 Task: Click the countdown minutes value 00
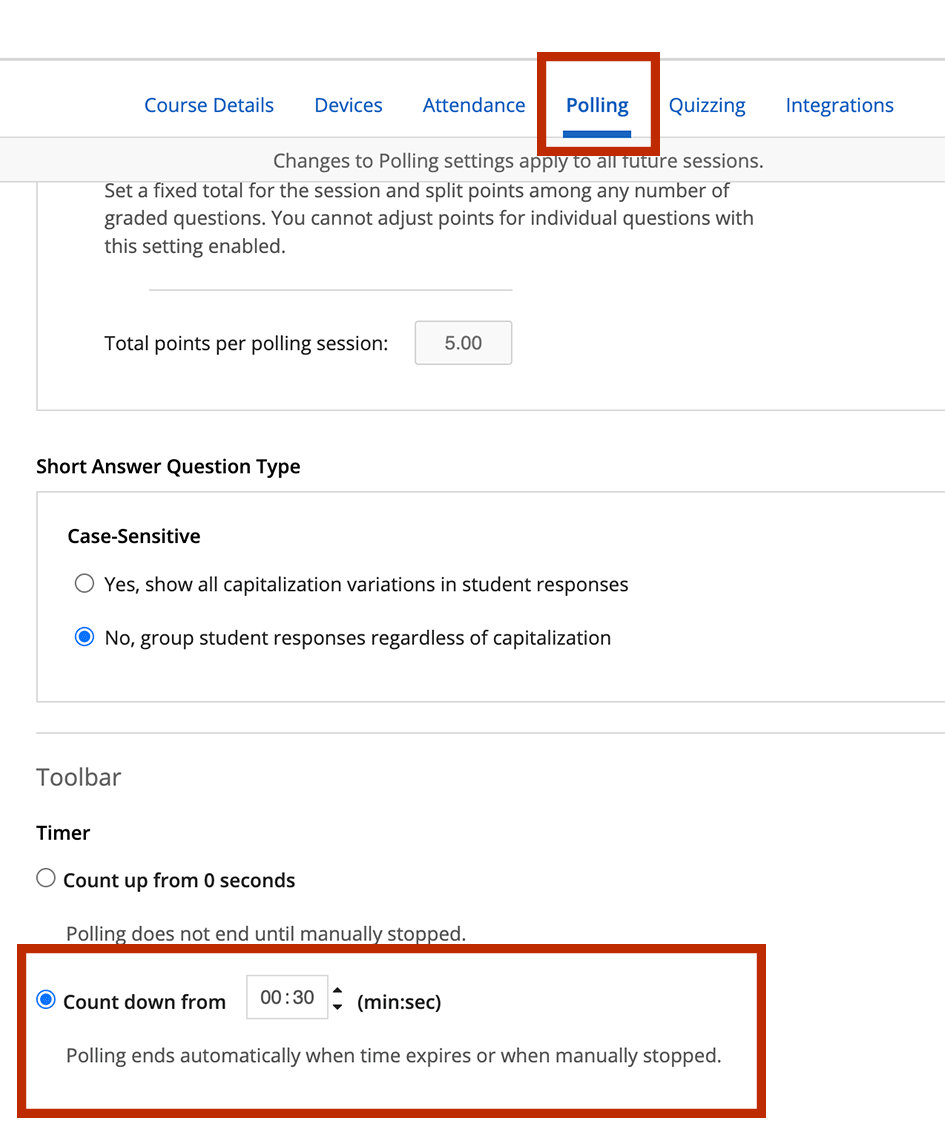(x=271, y=997)
